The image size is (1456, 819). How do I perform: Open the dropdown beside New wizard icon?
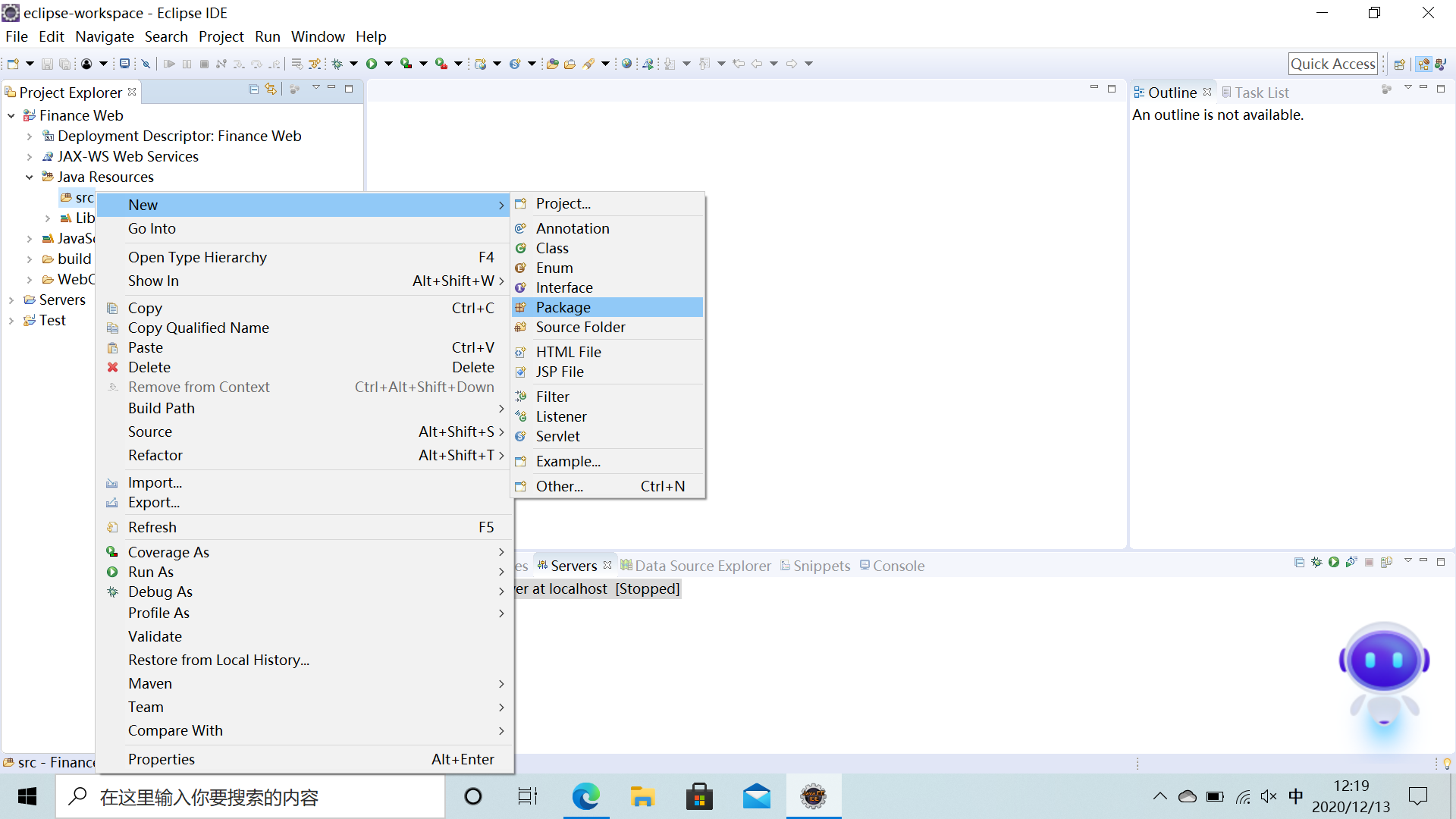[30, 64]
